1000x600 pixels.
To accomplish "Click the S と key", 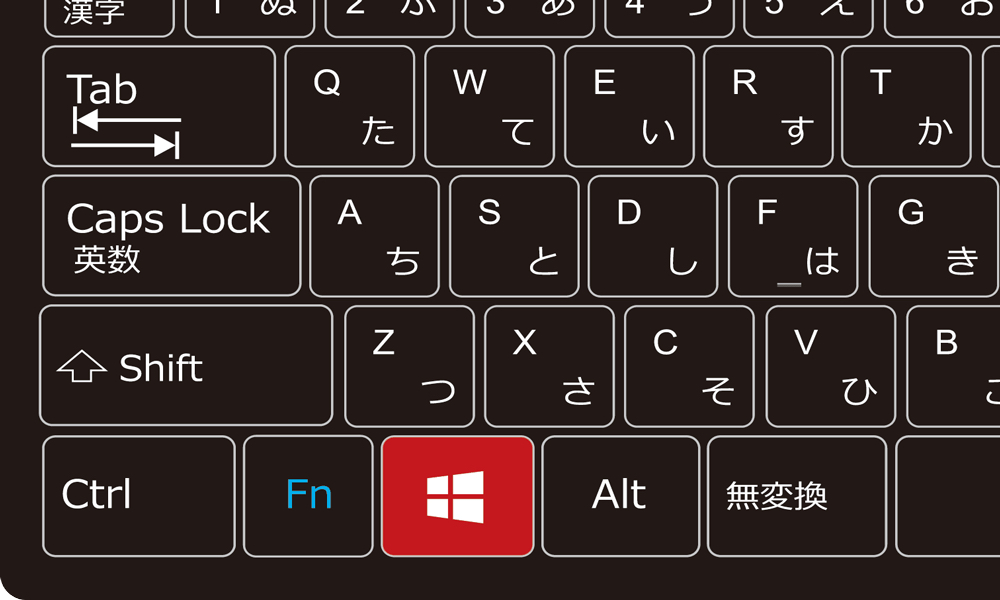I will (x=514, y=236).
